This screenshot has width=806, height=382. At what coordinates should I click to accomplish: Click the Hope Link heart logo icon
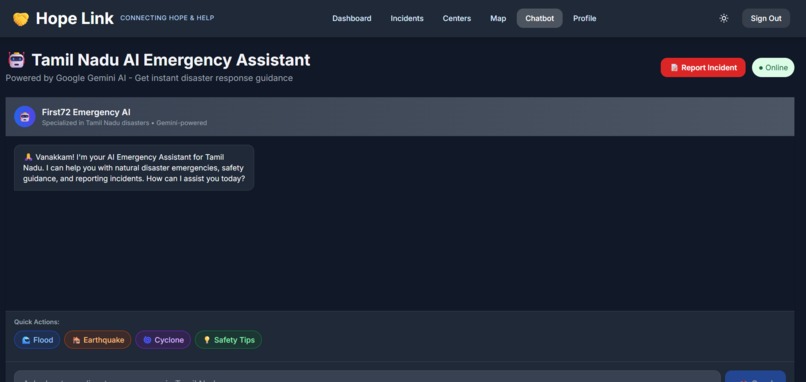click(x=21, y=19)
